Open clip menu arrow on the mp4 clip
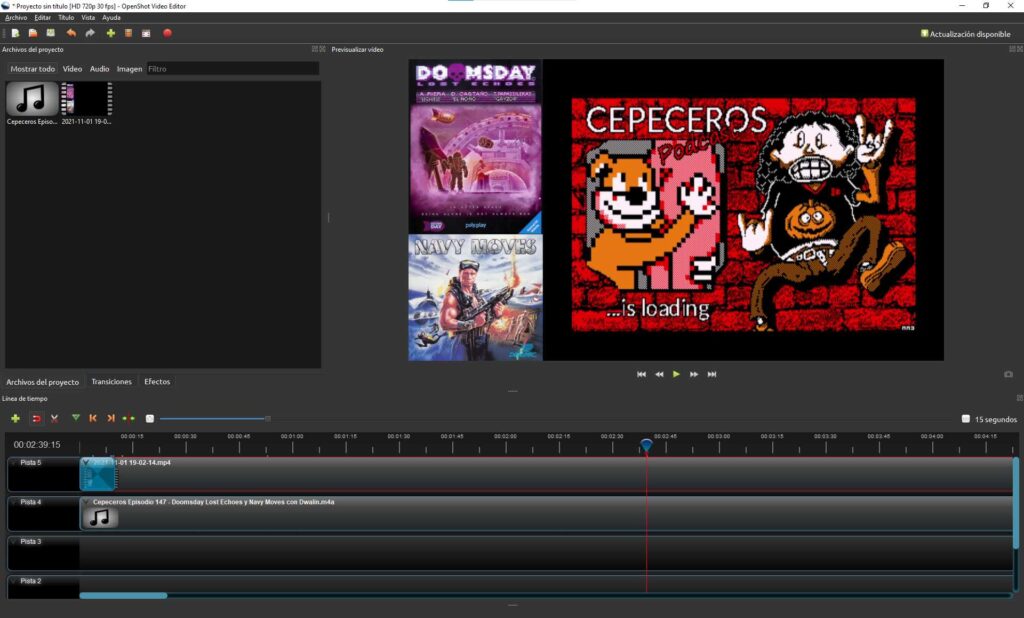The width and height of the screenshot is (1024, 618). click(86, 463)
